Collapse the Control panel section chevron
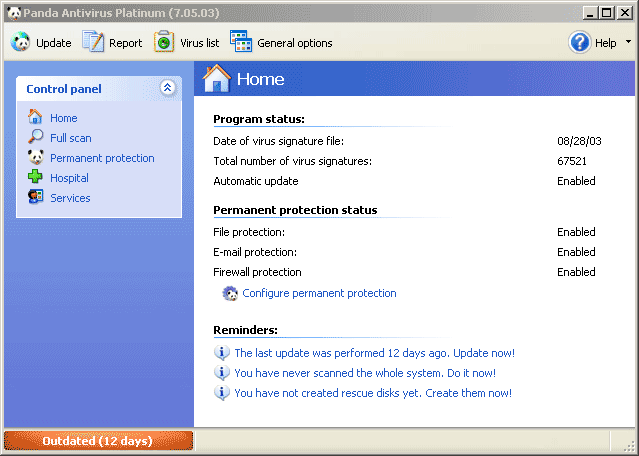 point(167,88)
